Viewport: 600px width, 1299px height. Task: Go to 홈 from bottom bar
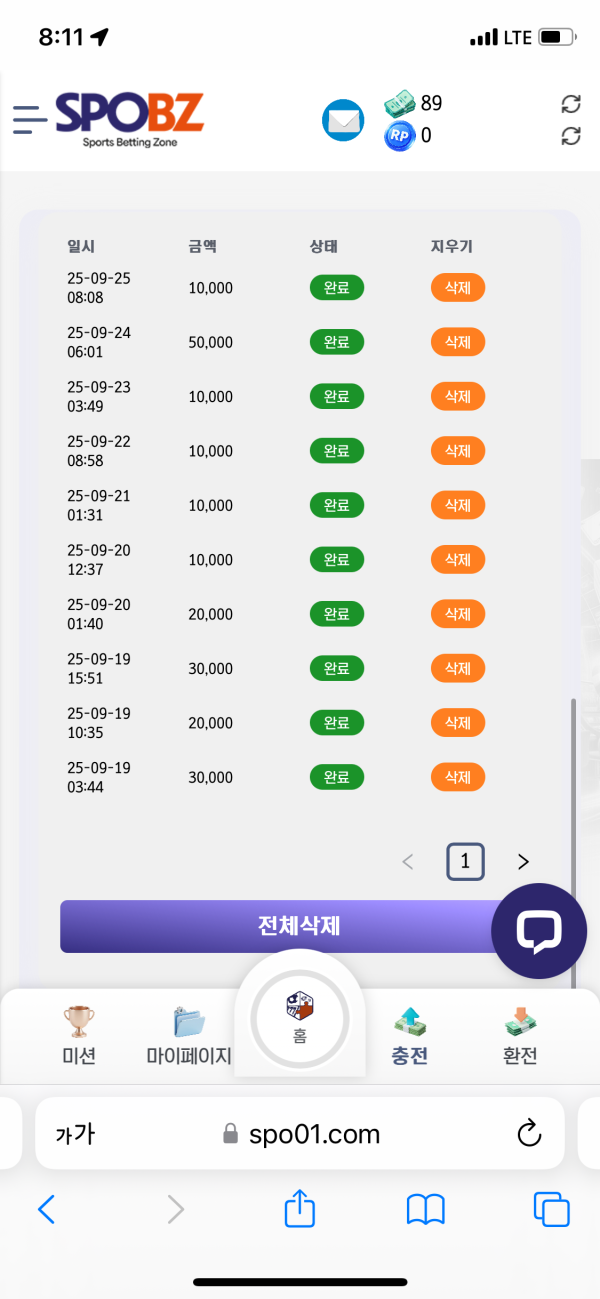pos(300,1019)
